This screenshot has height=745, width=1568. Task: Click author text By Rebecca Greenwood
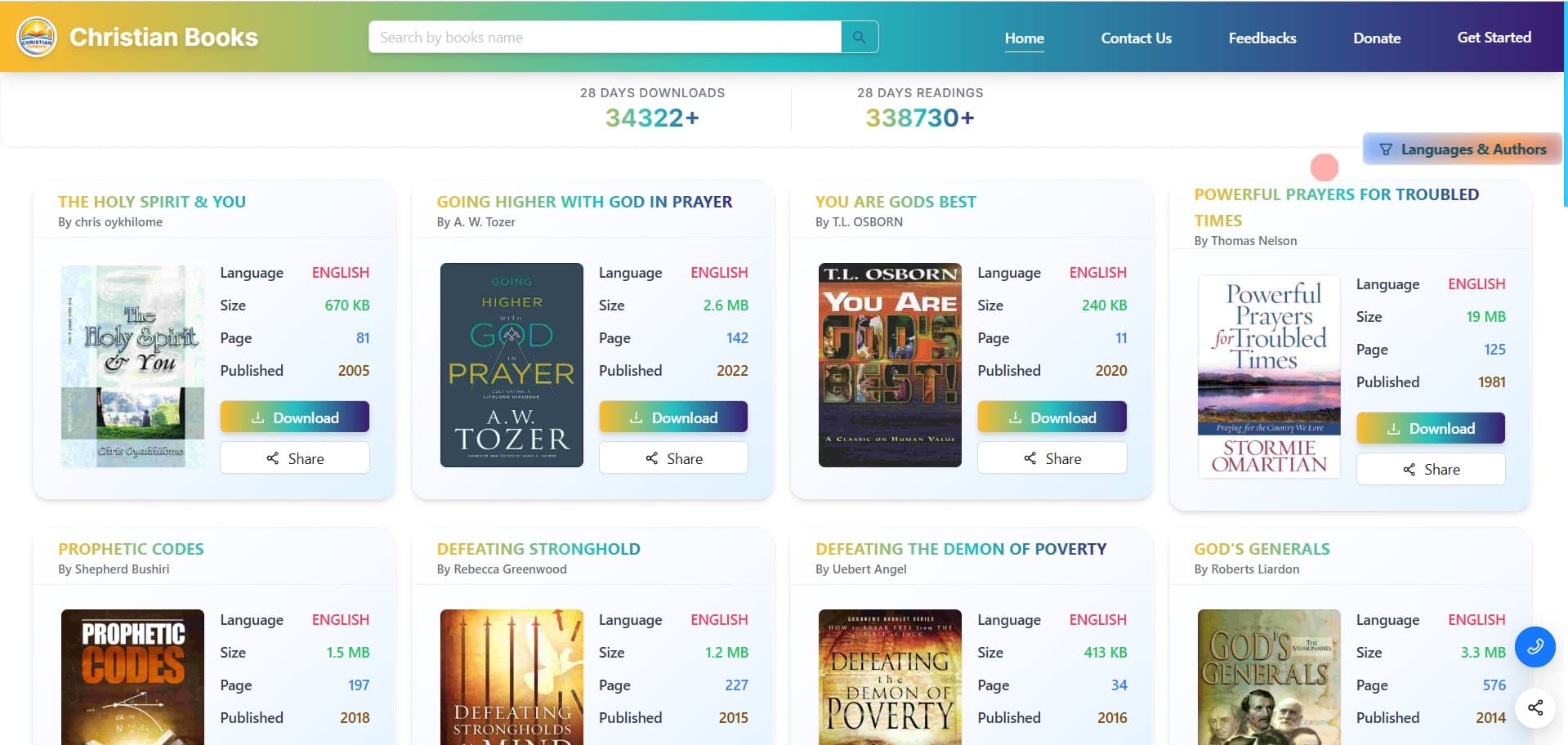[x=502, y=569]
